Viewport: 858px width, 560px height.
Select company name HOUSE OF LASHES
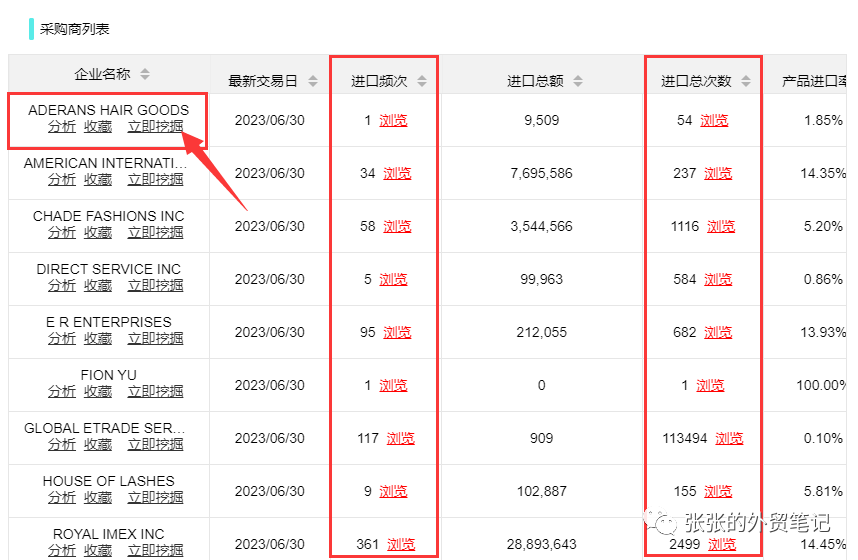coord(108,481)
